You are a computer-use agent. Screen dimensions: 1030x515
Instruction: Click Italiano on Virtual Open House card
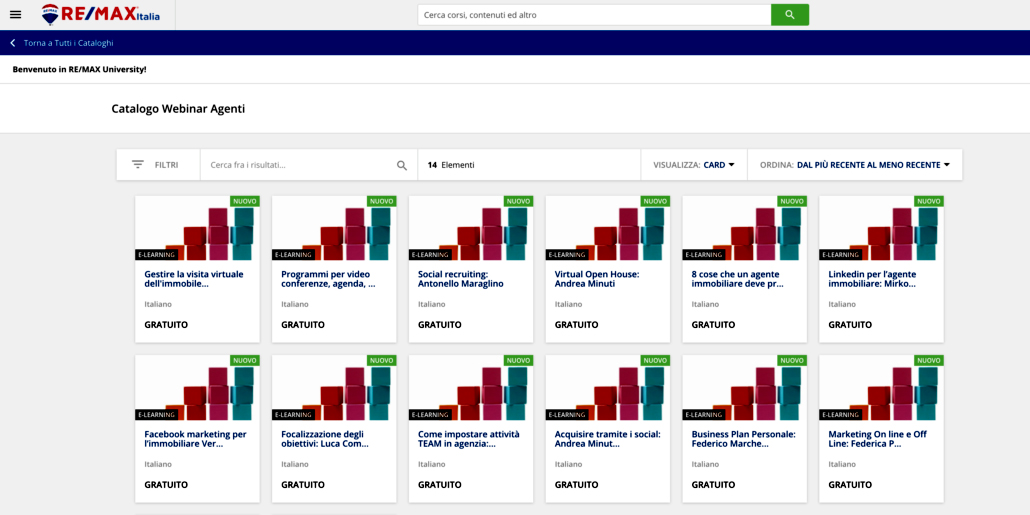568,304
